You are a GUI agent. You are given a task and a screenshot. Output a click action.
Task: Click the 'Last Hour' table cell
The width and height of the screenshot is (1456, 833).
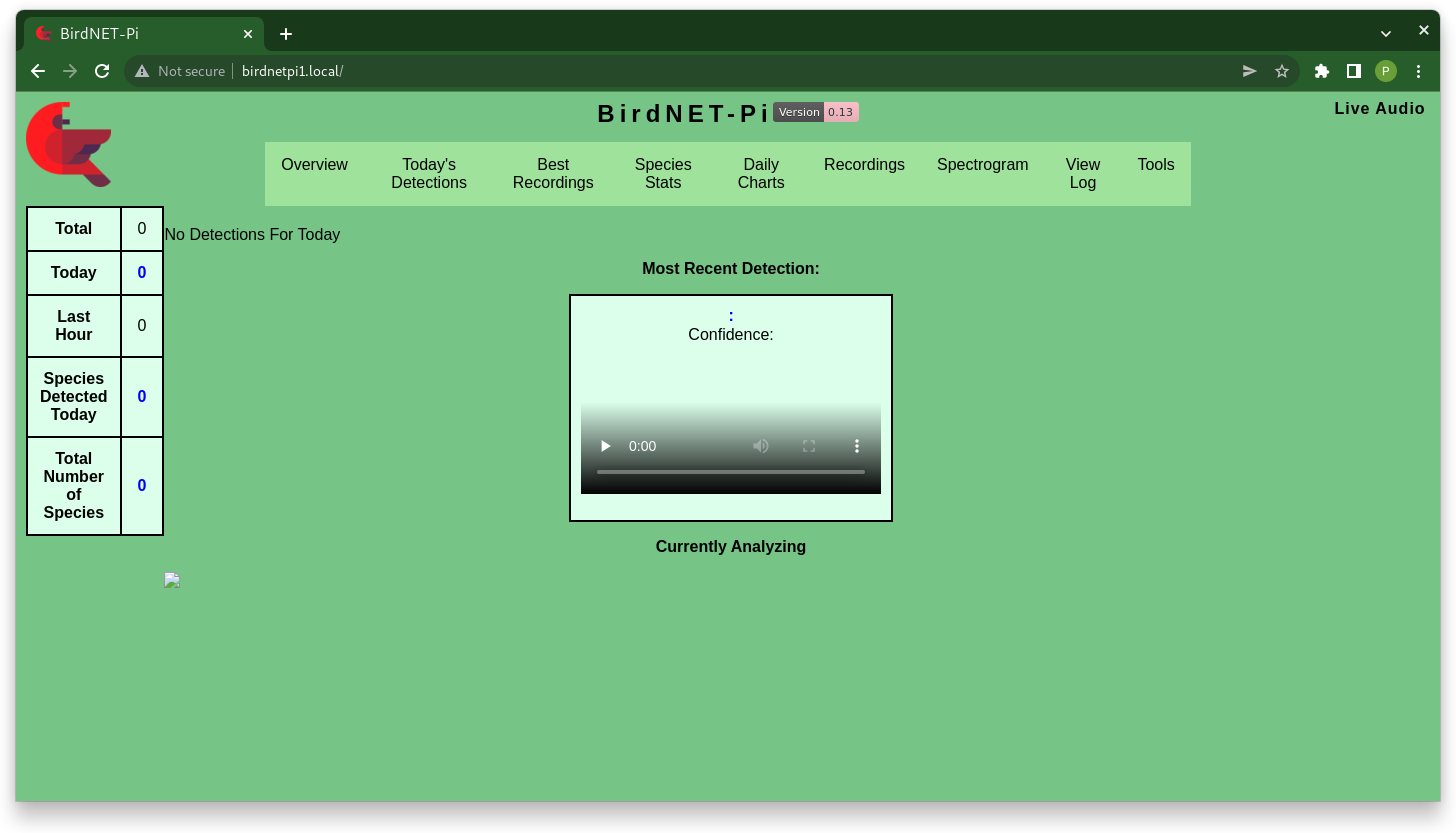(x=74, y=326)
